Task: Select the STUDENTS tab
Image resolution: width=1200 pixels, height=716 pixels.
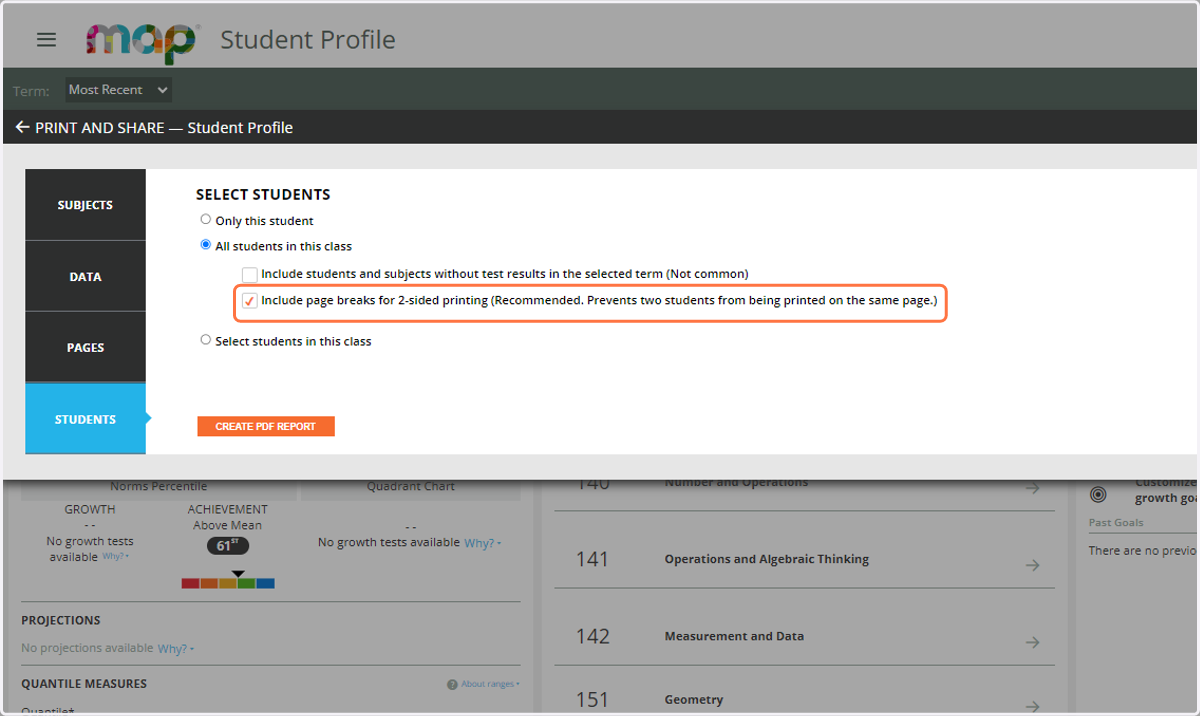Action: click(x=85, y=419)
